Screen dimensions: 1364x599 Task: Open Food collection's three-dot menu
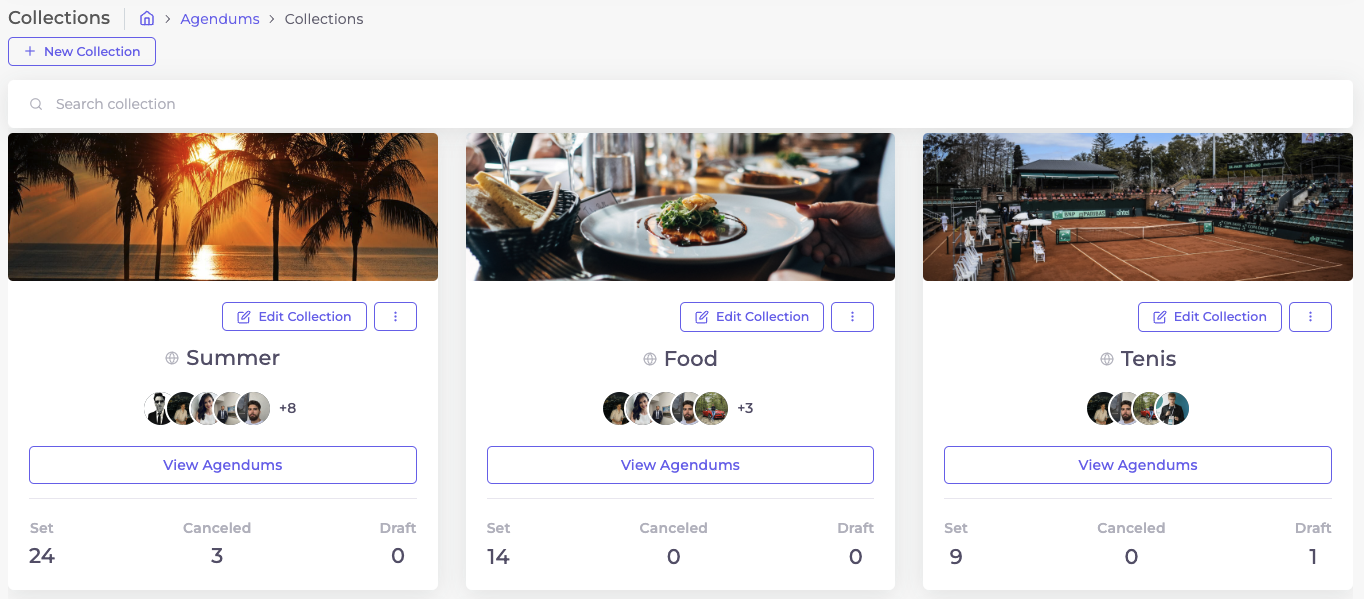852,316
